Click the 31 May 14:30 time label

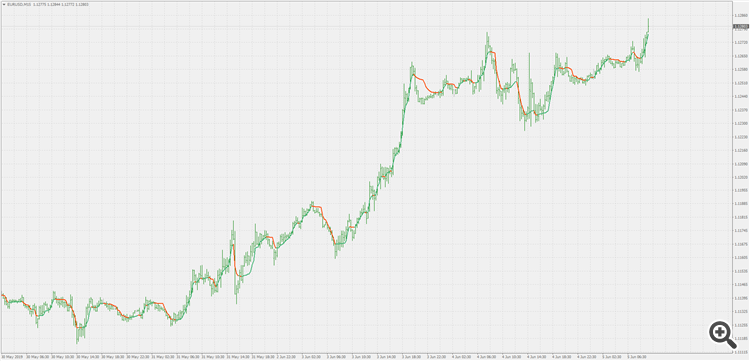(x=237, y=357)
